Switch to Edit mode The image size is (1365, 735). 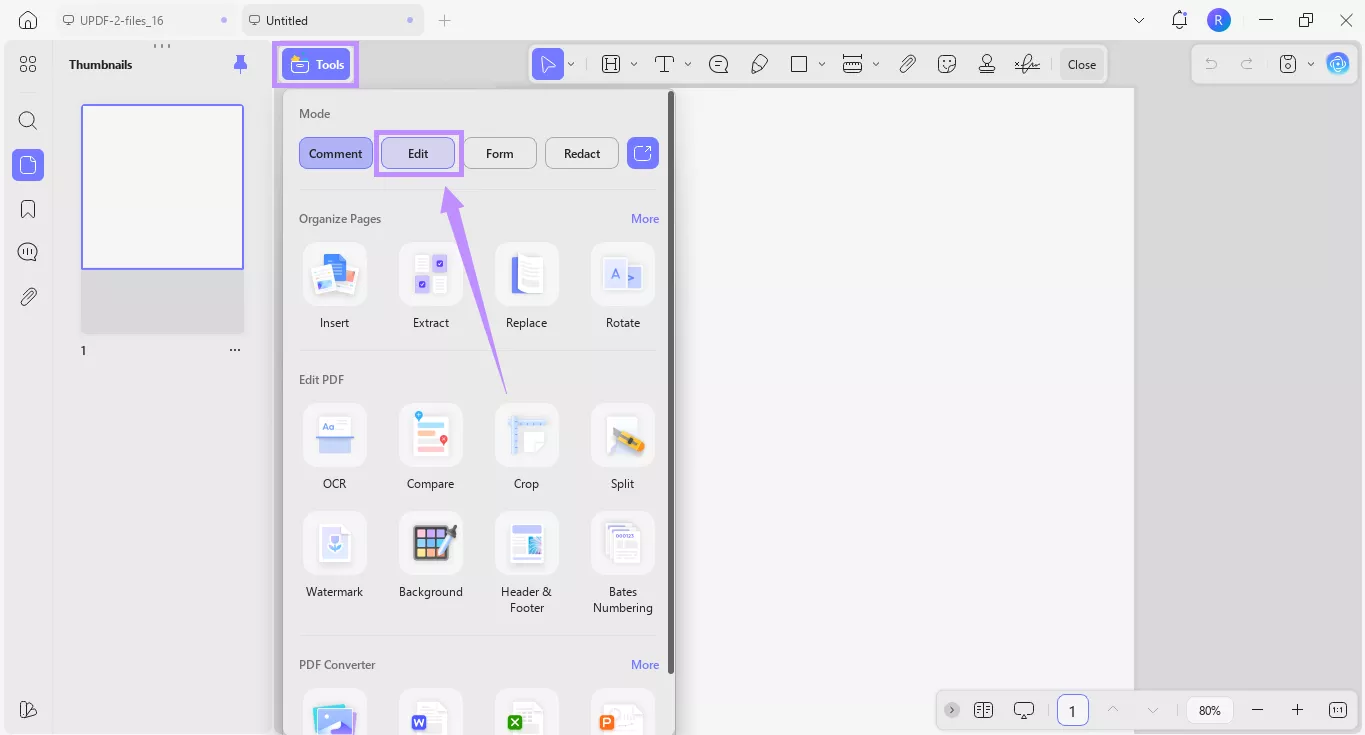[417, 152]
